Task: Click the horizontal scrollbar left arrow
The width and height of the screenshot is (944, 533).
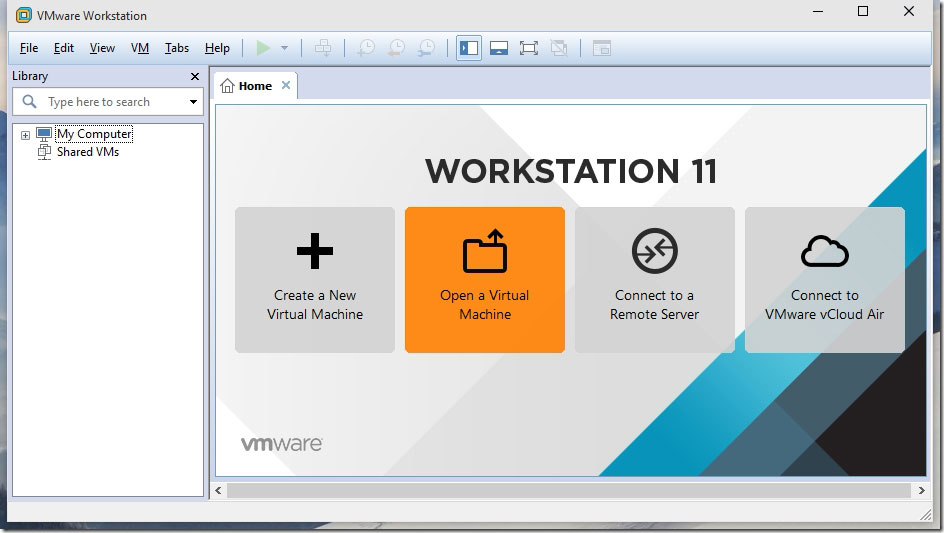Action: click(219, 490)
